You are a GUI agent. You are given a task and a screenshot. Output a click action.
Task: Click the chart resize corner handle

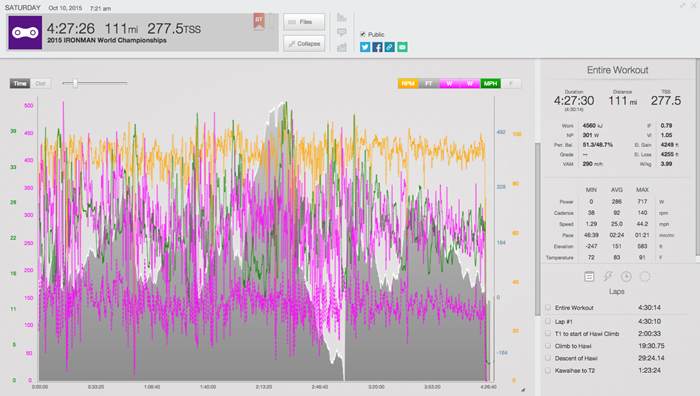(523, 390)
